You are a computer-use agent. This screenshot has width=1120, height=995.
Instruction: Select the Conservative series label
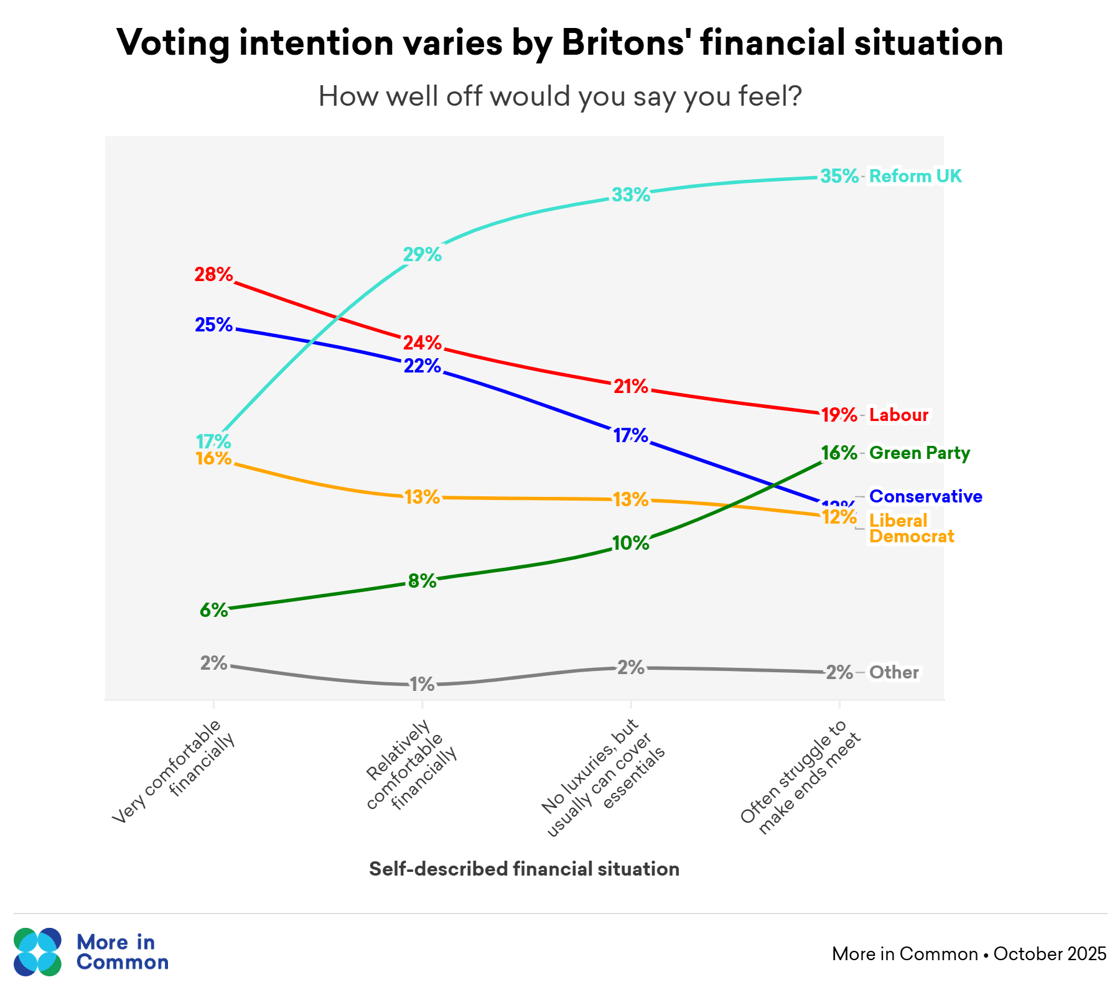(x=925, y=496)
